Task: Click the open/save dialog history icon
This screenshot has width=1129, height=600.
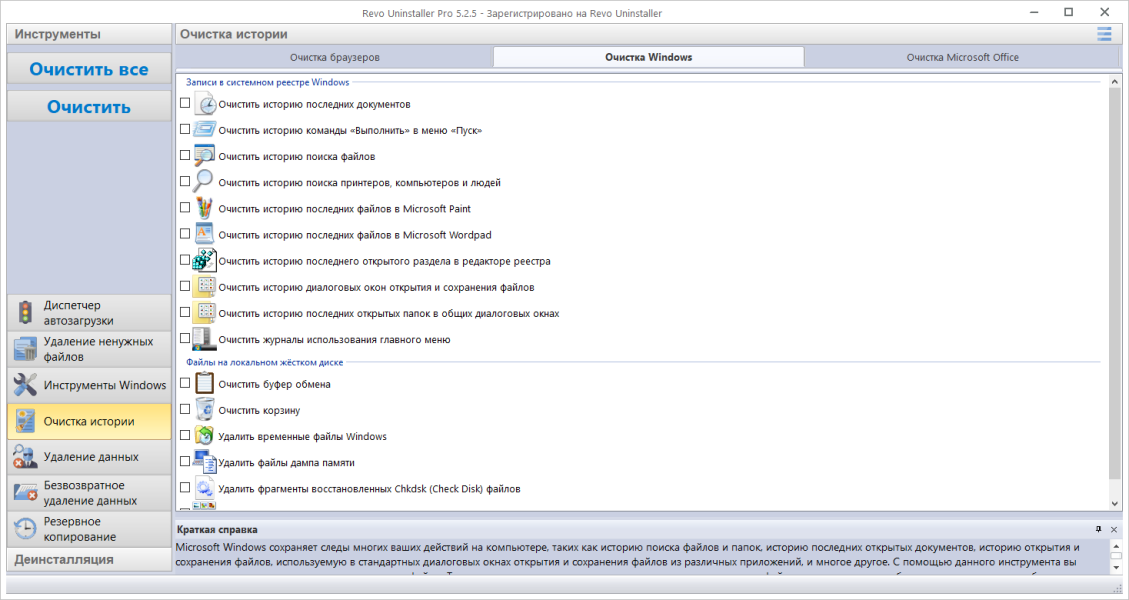Action: click(205, 287)
